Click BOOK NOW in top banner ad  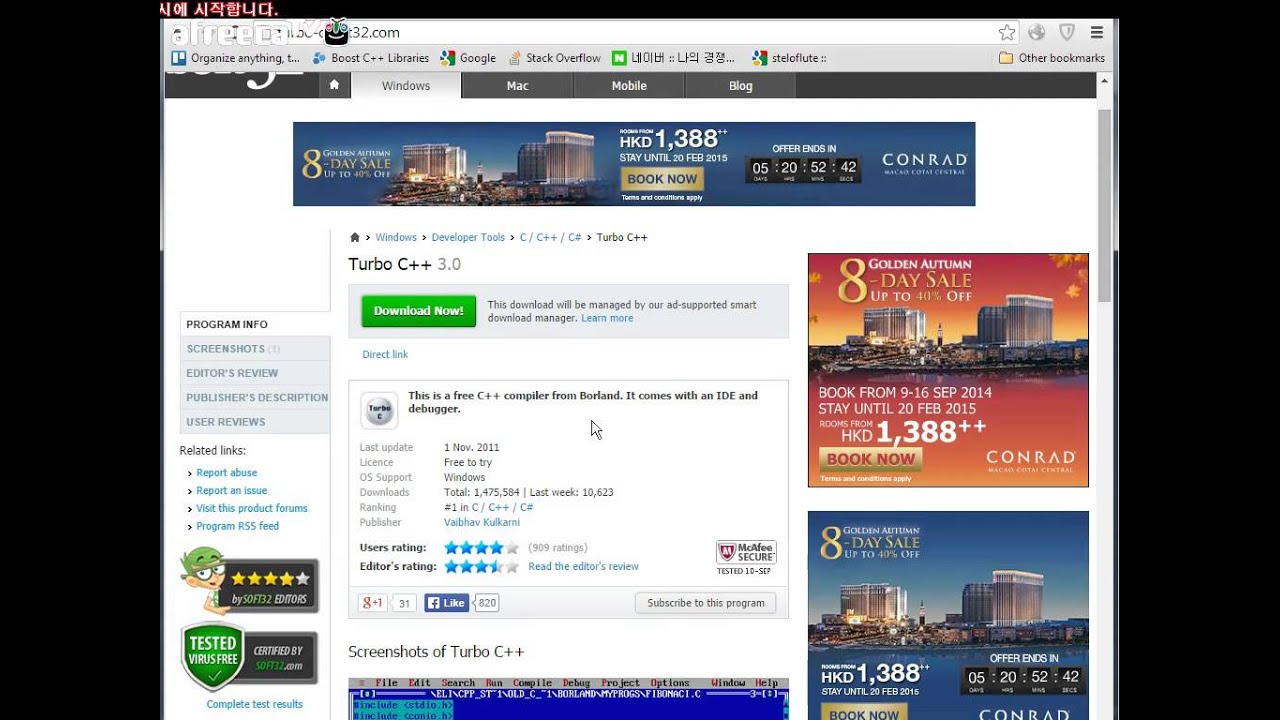click(x=662, y=179)
